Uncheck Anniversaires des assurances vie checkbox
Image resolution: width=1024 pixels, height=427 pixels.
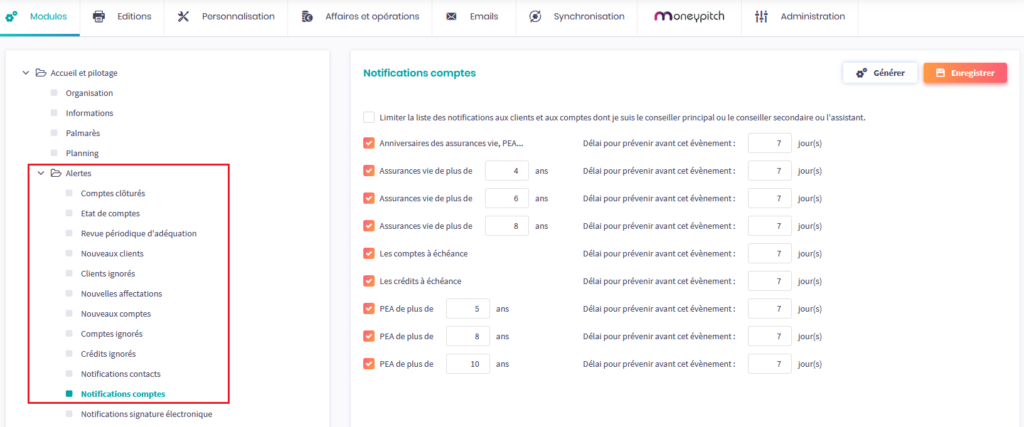tap(370, 143)
